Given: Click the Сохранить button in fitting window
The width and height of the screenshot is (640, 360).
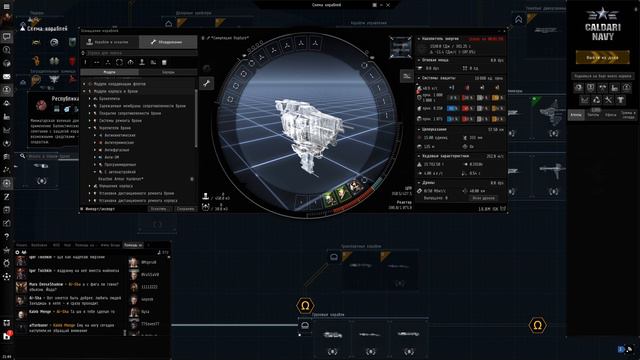Looking at the screenshot, I should 185,209.
